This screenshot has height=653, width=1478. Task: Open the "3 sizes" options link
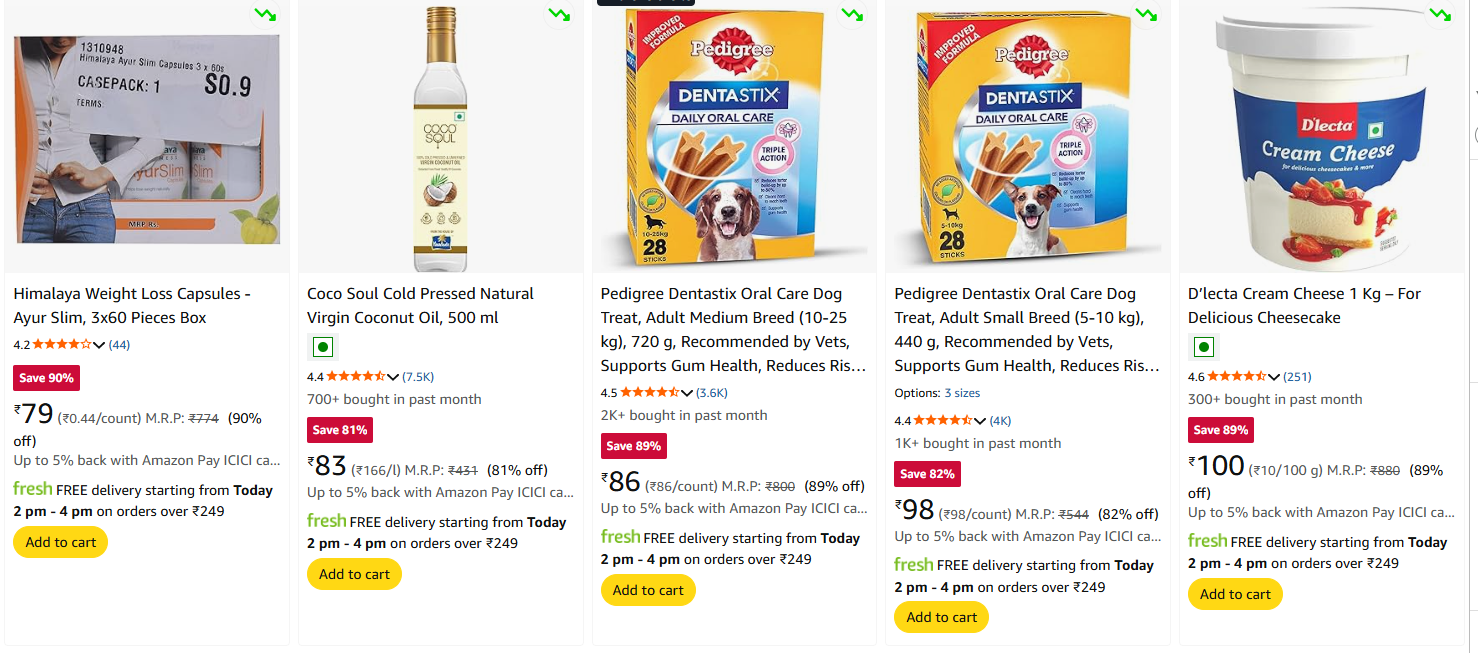[962, 393]
